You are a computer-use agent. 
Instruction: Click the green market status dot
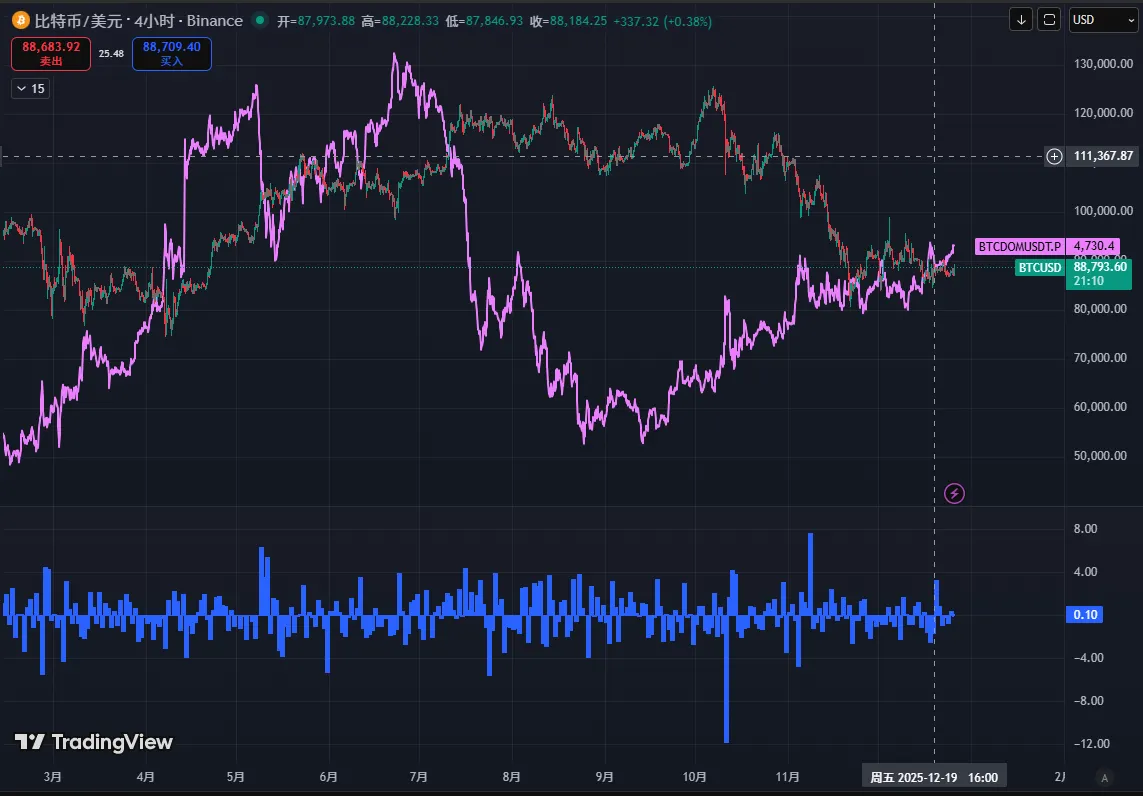coord(261,20)
